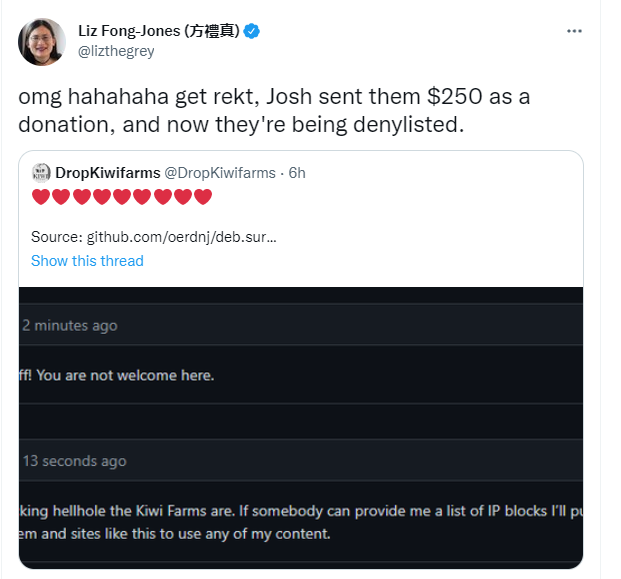Screen dimensions: 621x579
Task: Click the "13 seconds ago" comment timestamp
Action: pos(75,461)
